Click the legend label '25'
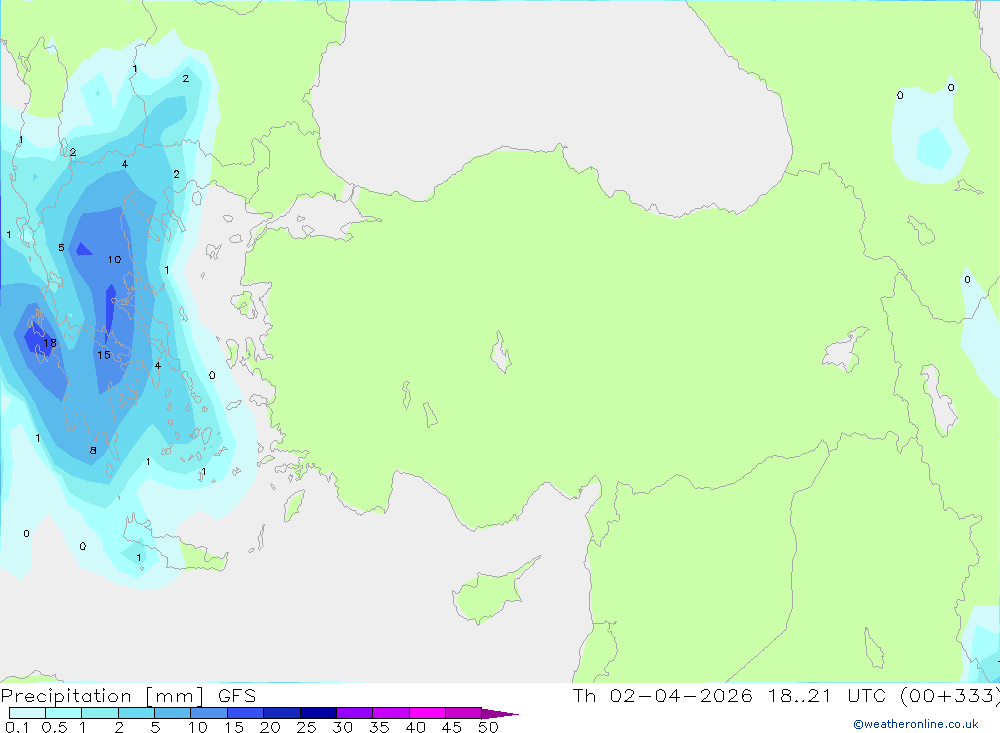This screenshot has width=1000, height=733. point(307,727)
